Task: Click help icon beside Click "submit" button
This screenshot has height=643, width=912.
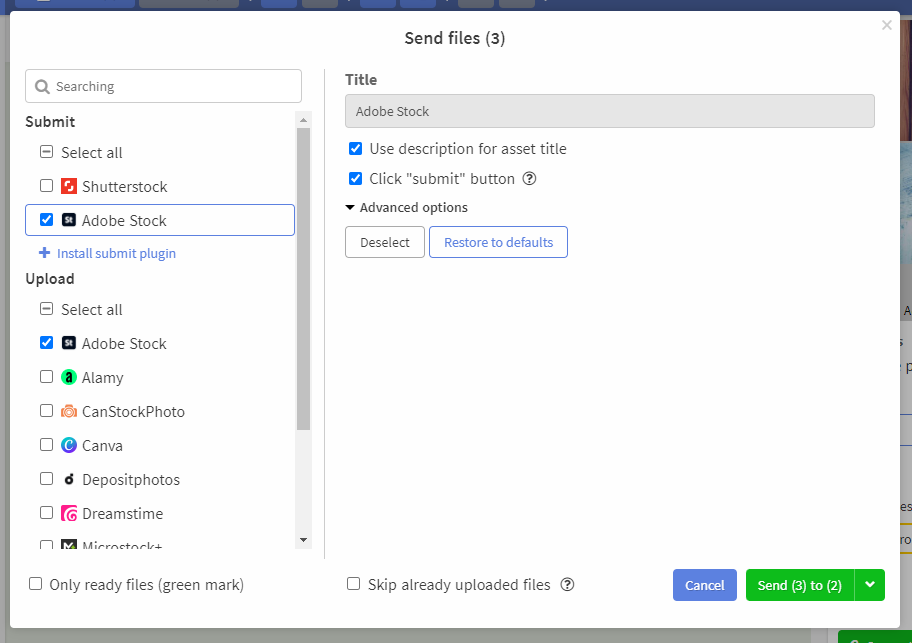Action: click(529, 178)
